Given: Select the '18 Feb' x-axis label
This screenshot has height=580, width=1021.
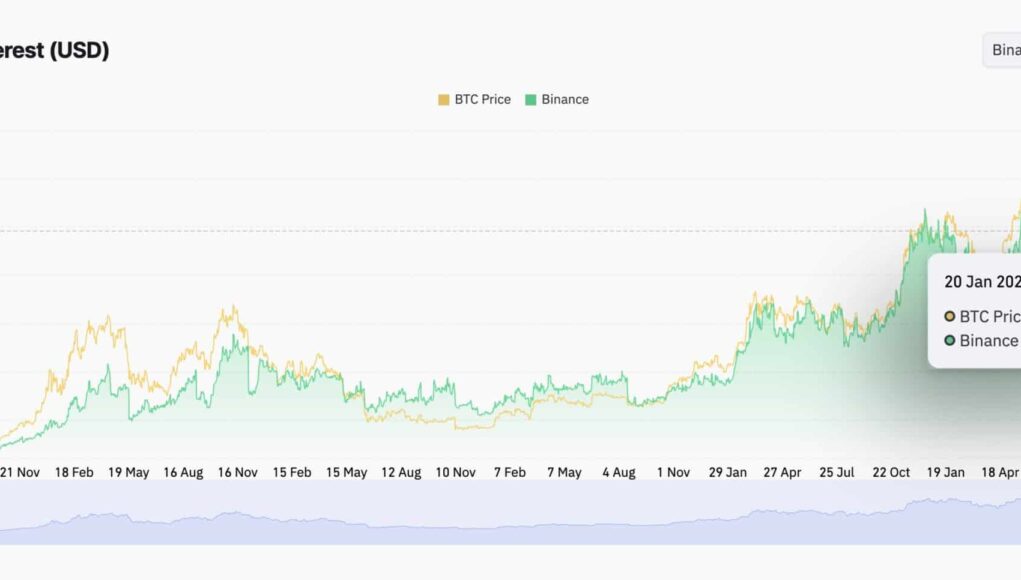Looking at the screenshot, I should tap(74, 472).
